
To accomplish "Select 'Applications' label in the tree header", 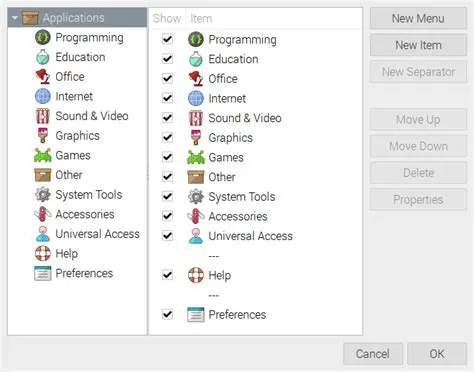I will coord(73,18).
